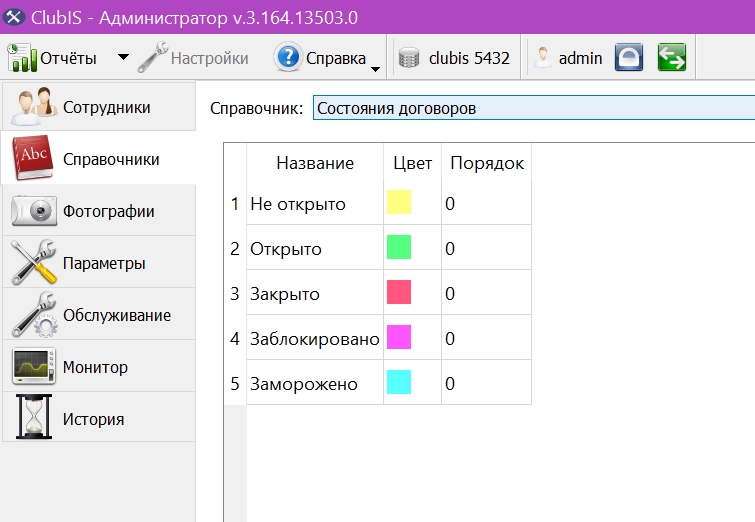
Task: Select the Справочники section
Action: [x=99, y=158]
